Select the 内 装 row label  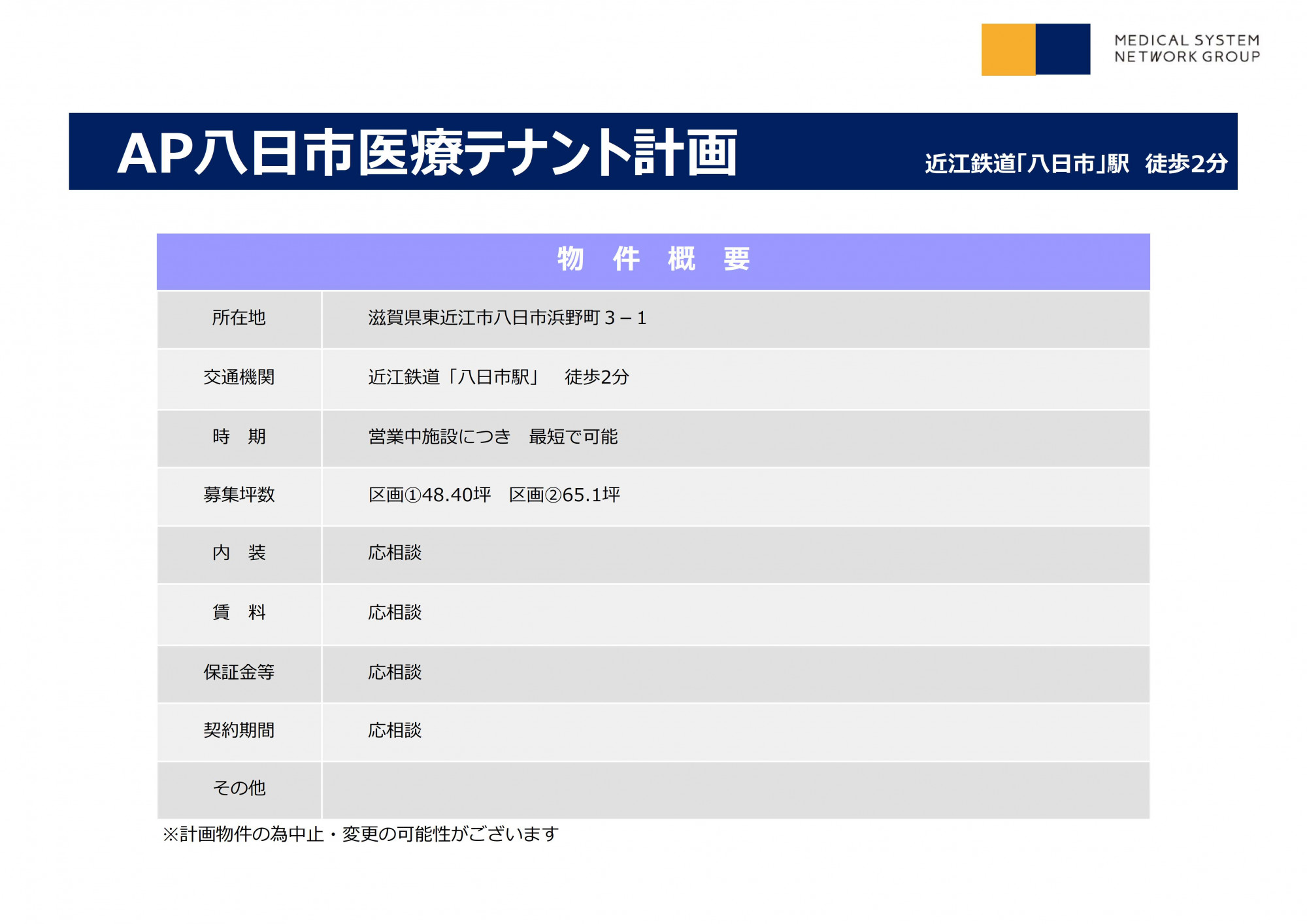coord(239,553)
